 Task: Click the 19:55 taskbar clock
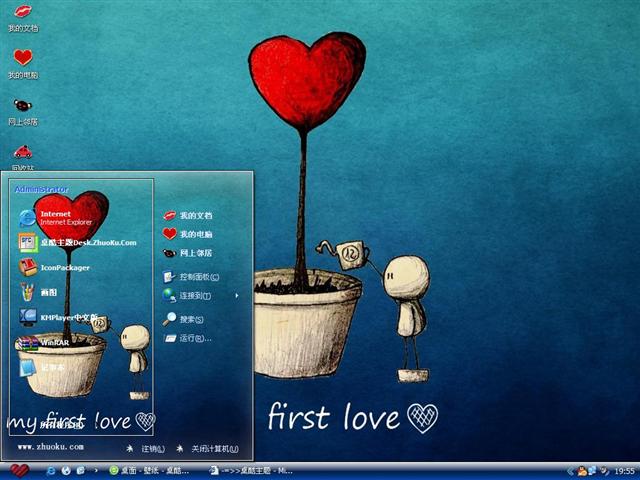point(624,471)
